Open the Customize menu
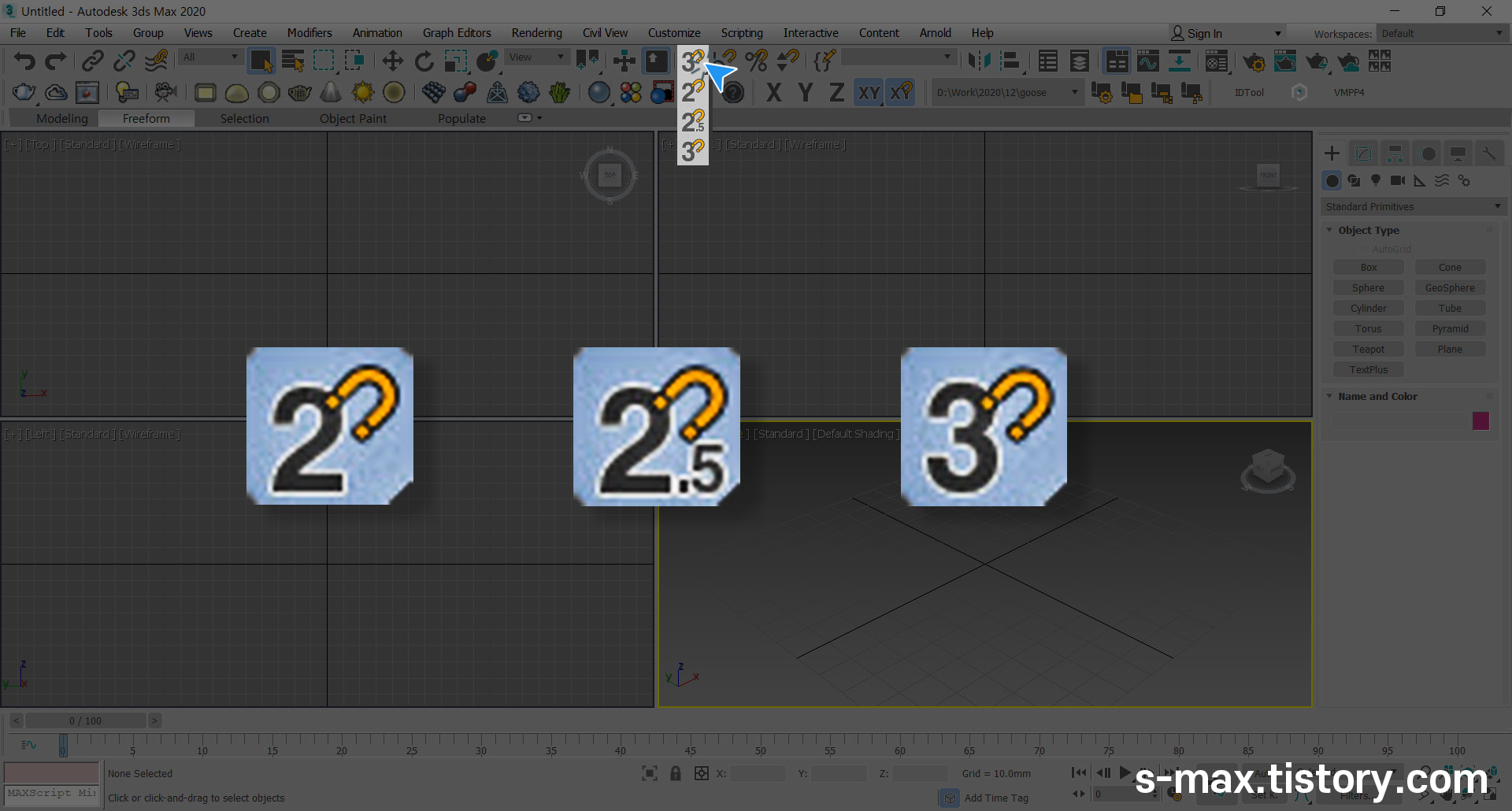This screenshot has height=811, width=1512. [674, 32]
